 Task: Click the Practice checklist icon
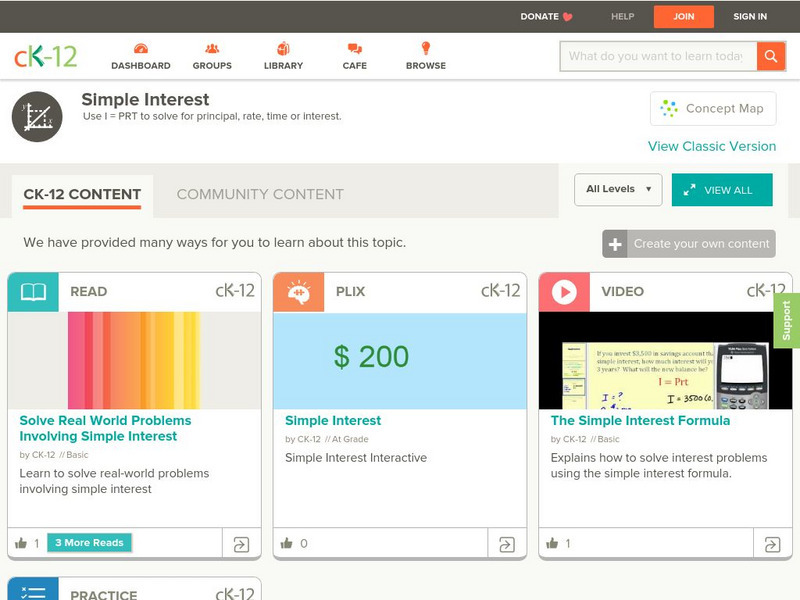point(33,590)
